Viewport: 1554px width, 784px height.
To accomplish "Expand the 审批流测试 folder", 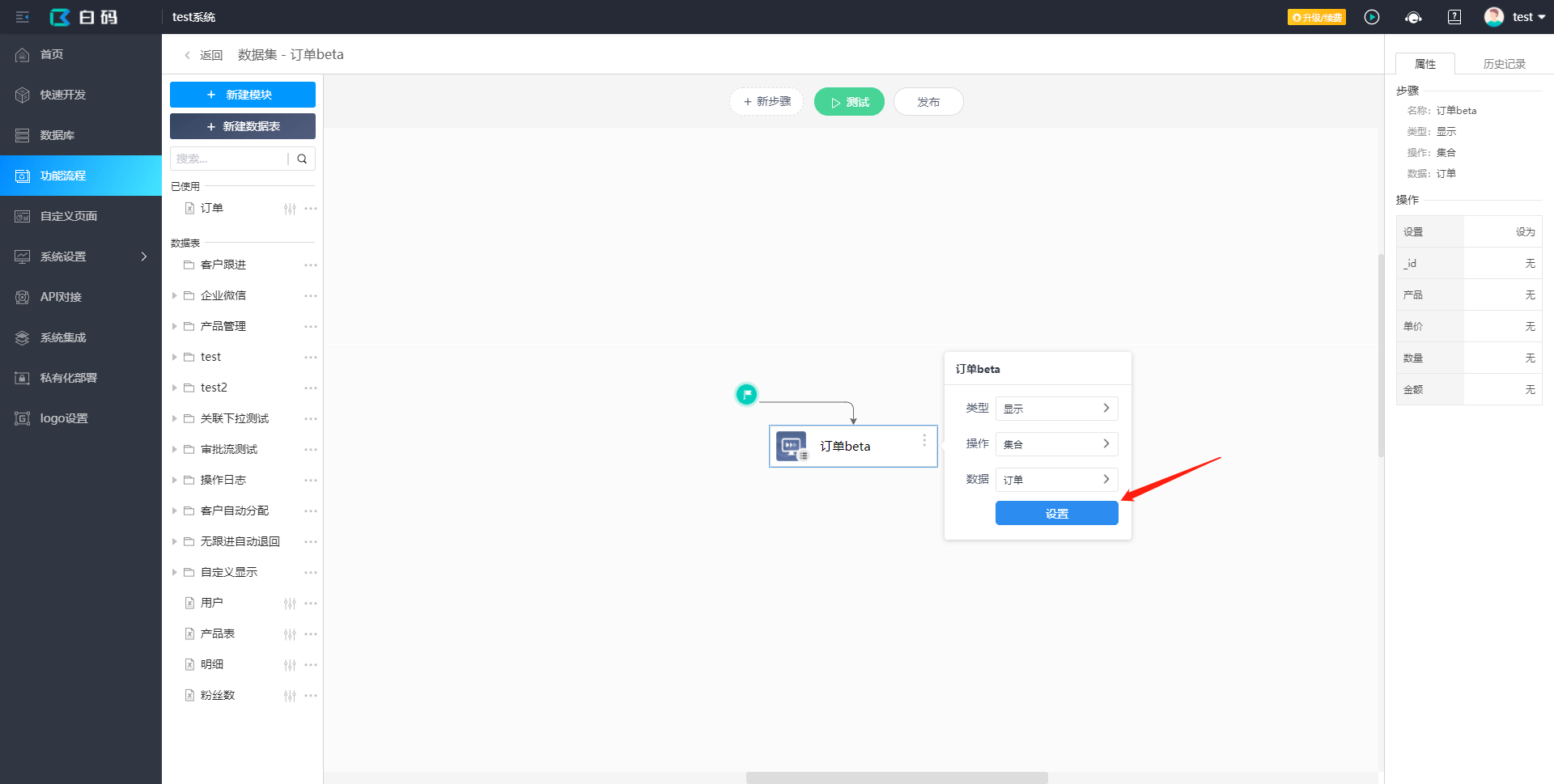I will tap(174, 450).
